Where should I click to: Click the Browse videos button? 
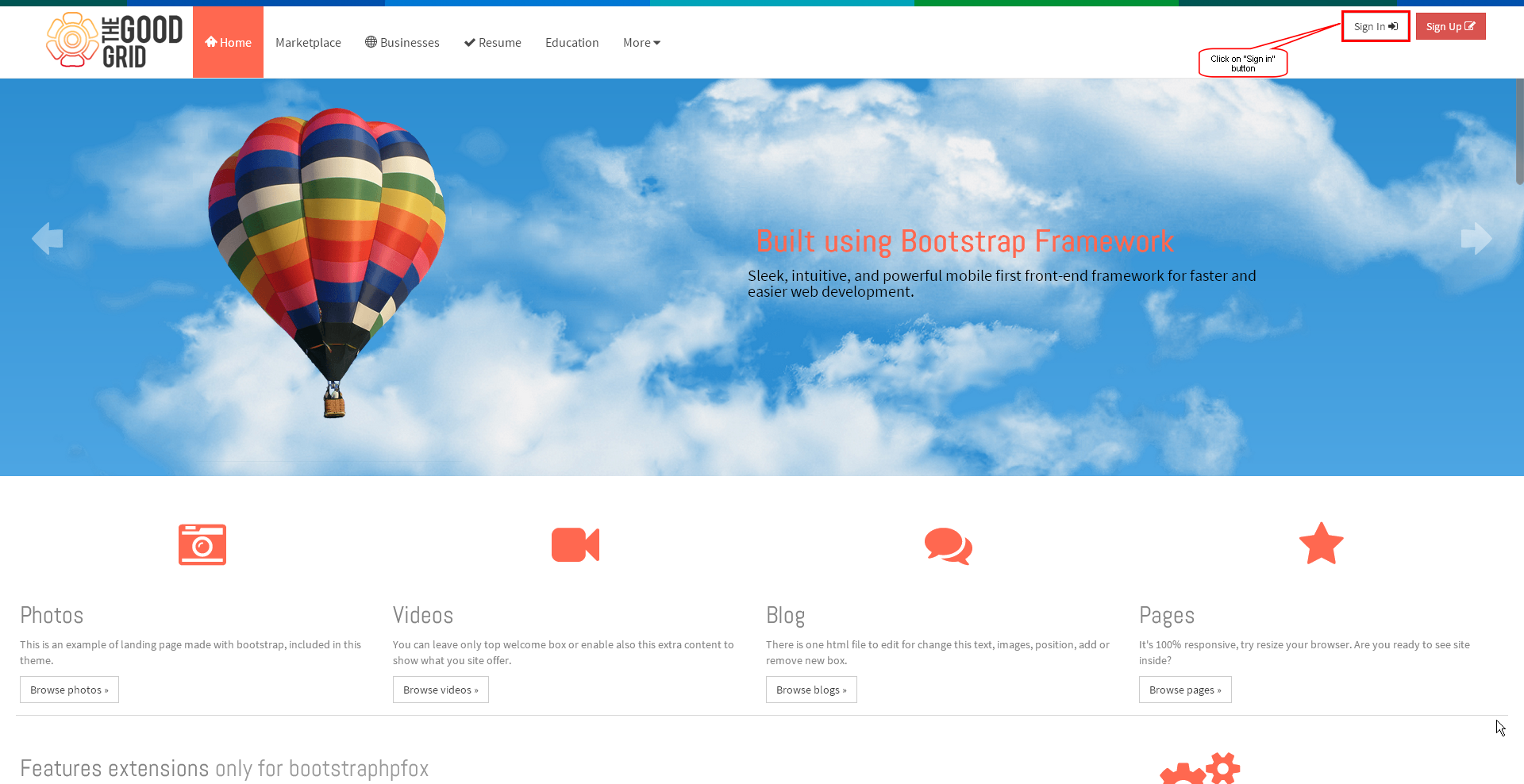click(x=441, y=690)
